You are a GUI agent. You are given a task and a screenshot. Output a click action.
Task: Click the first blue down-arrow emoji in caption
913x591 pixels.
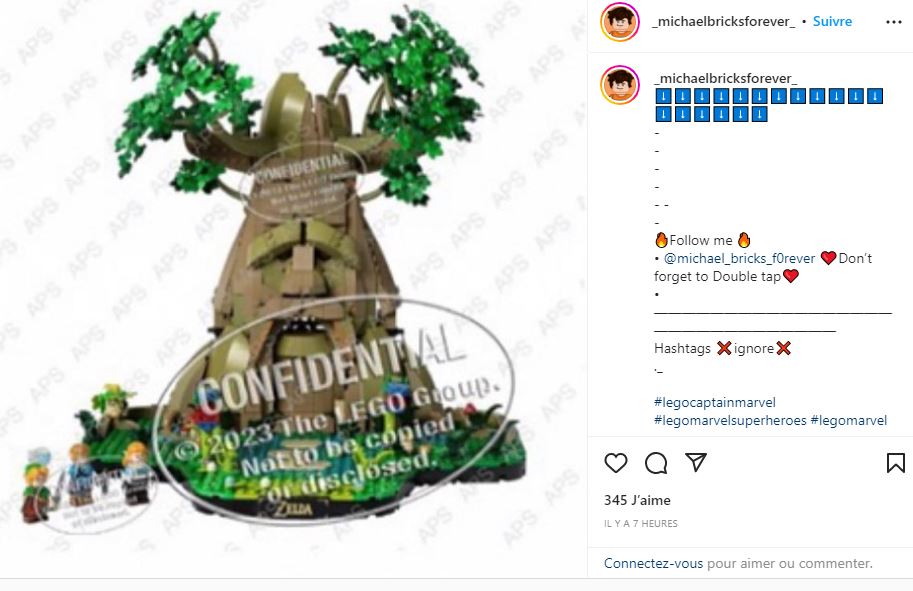pos(663,96)
